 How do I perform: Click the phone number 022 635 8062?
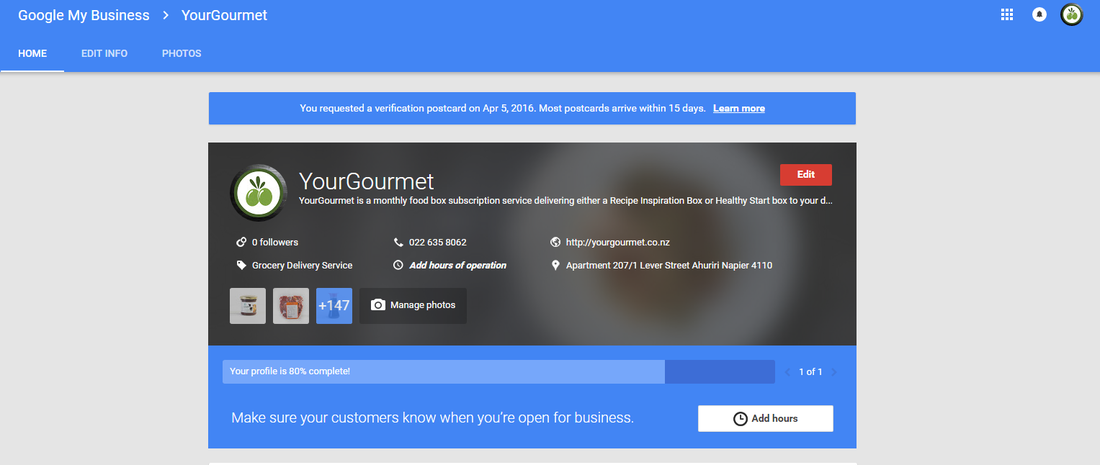[x=438, y=243]
